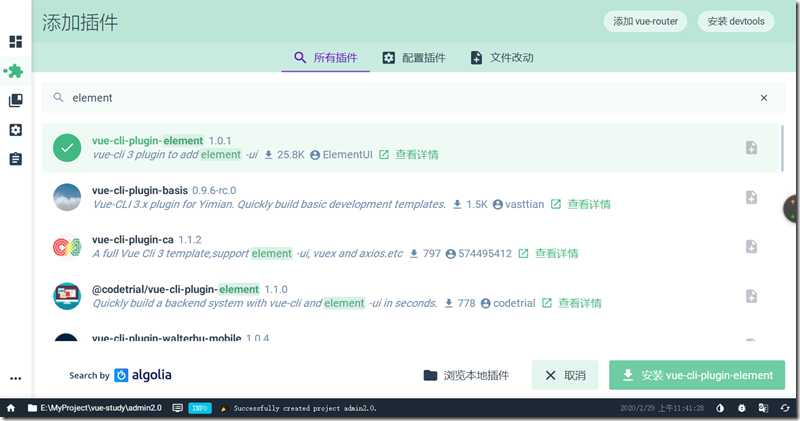Open 查看详情 link for @codetrial plugin
800x421 pixels.
(580, 303)
